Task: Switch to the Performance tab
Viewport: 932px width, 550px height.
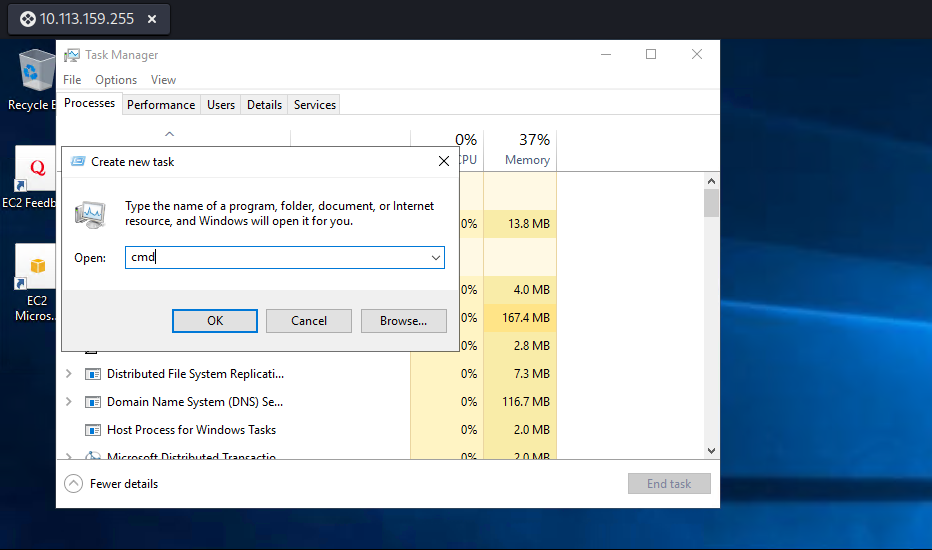Action: [161, 105]
